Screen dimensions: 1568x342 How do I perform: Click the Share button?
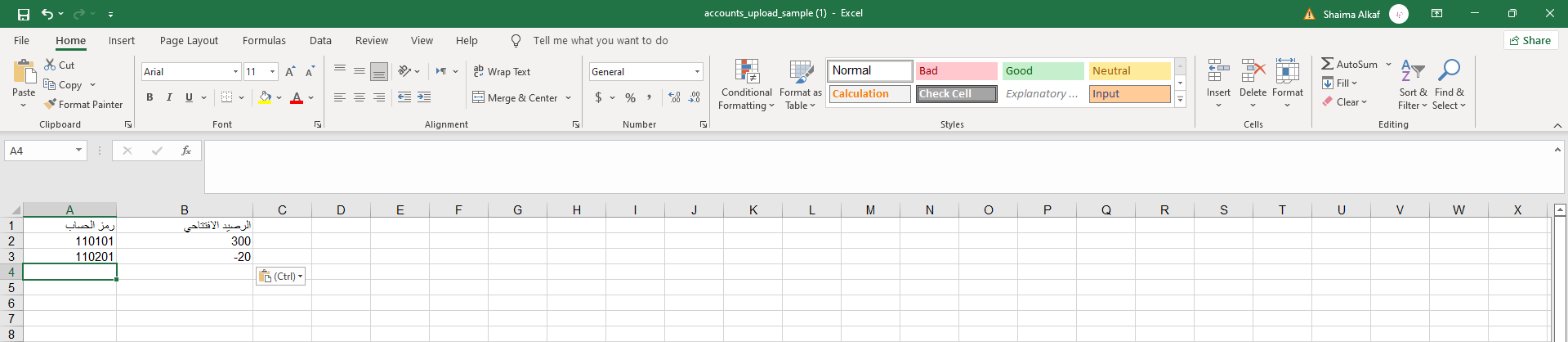(1530, 40)
